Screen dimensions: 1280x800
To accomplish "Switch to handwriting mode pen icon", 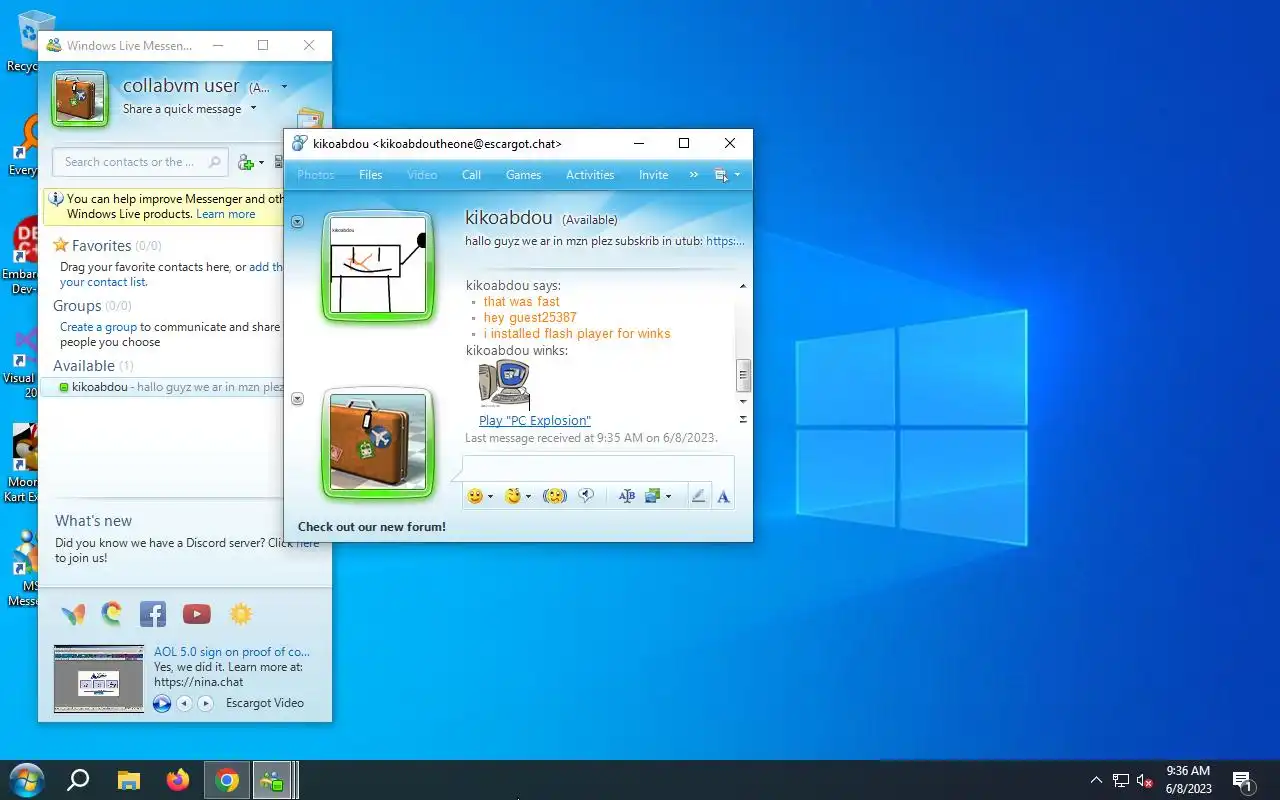I will pyautogui.click(x=699, y=496).
